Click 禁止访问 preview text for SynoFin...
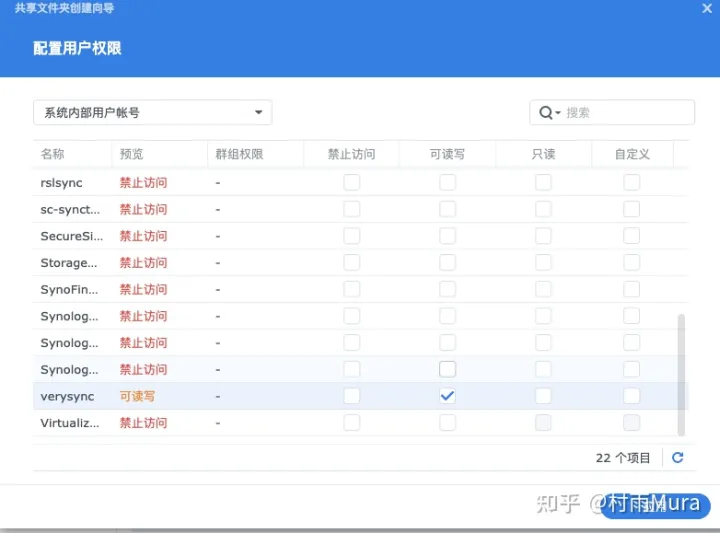720x533 pixels. tap(143, 289)
